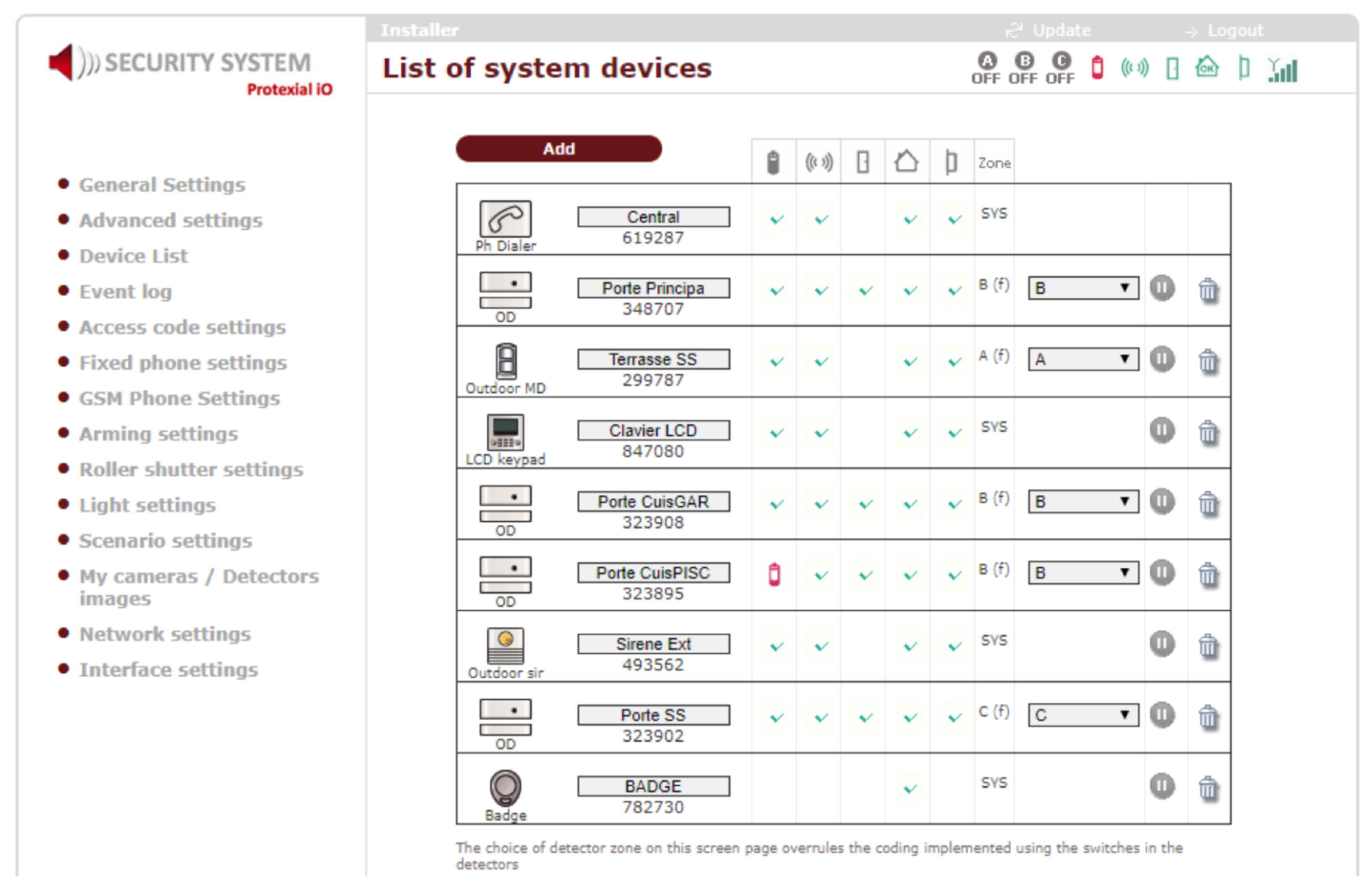The width and height of the screenshot is (1371, 896).
Task: Open Event log from sidebar
Action: pyautogui.click(x=125, y=292)
